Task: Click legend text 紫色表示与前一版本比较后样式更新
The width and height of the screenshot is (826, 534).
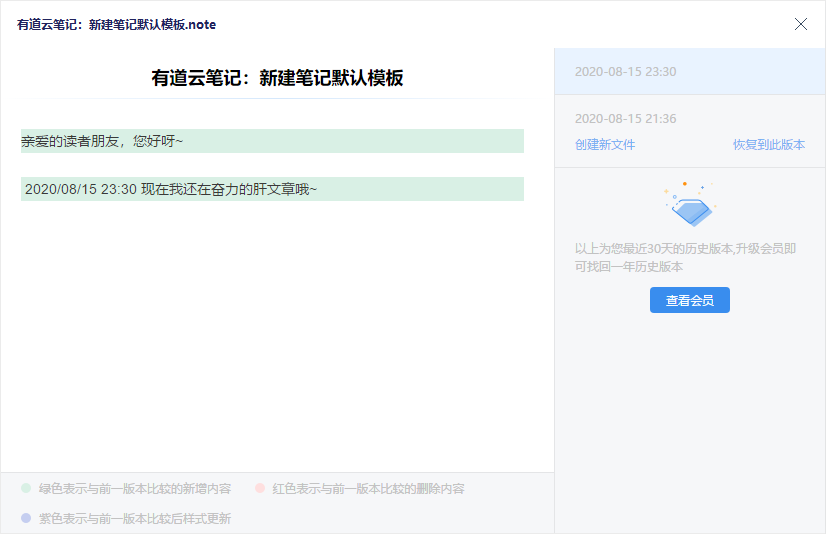Action: 135,519
